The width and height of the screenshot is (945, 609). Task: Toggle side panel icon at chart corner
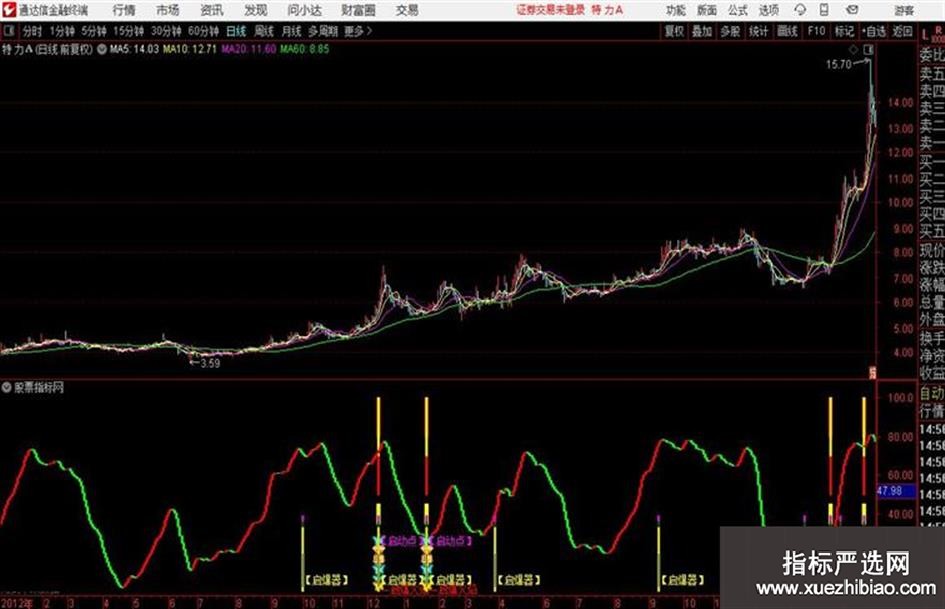pos(868,49)
